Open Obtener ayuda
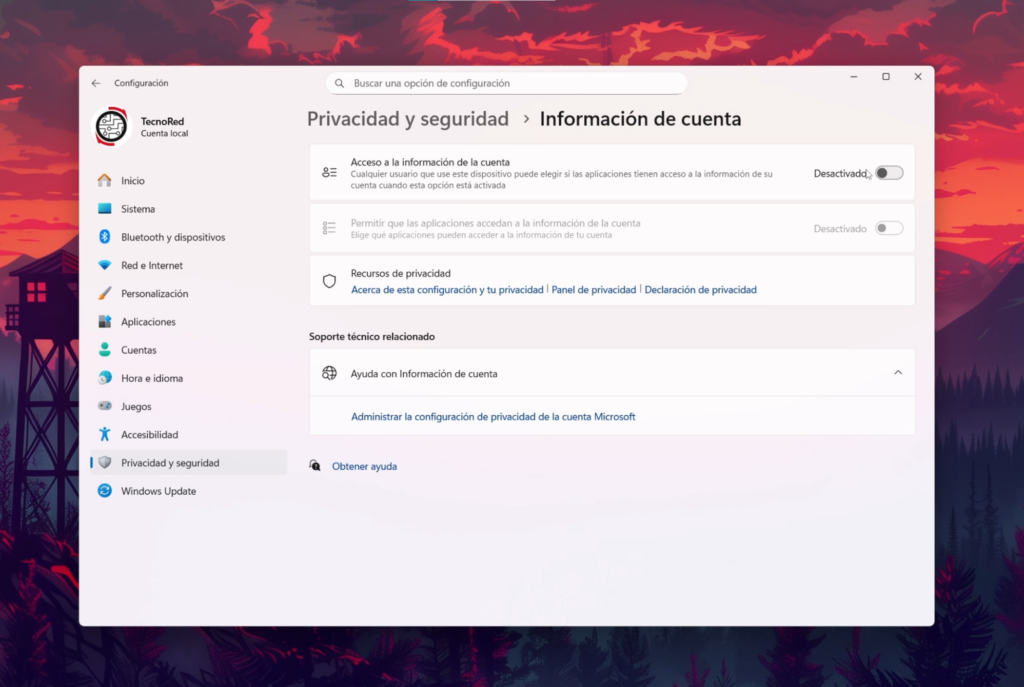The height and width of the screenshot is (687, 1024). pos(364,466)
